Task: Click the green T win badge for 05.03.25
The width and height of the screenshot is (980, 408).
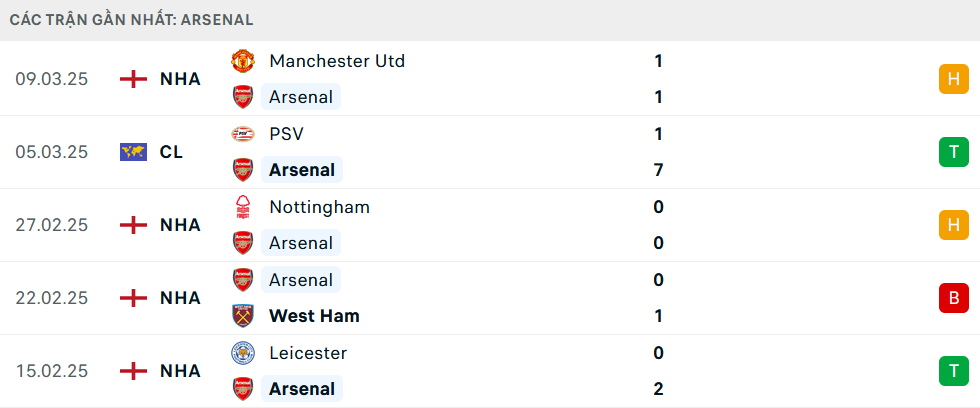Action: pos(954,152)
